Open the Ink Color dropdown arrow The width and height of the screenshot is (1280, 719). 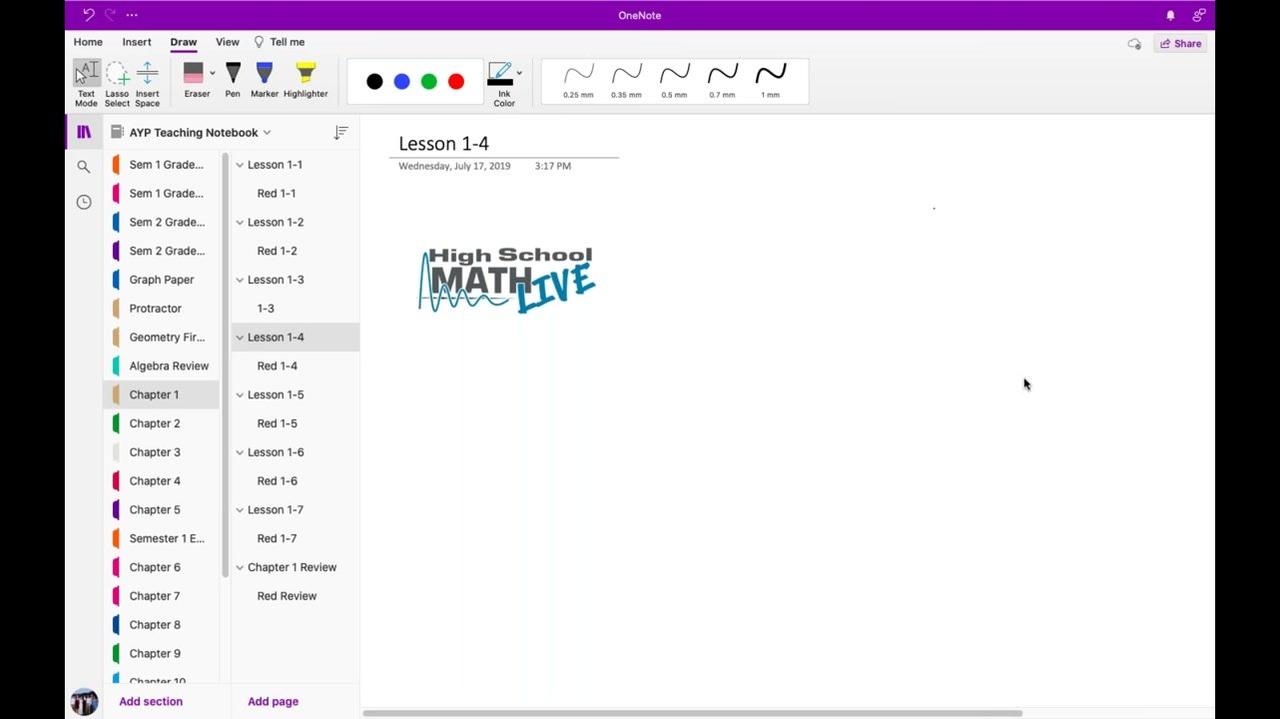(x=518, y=73)
